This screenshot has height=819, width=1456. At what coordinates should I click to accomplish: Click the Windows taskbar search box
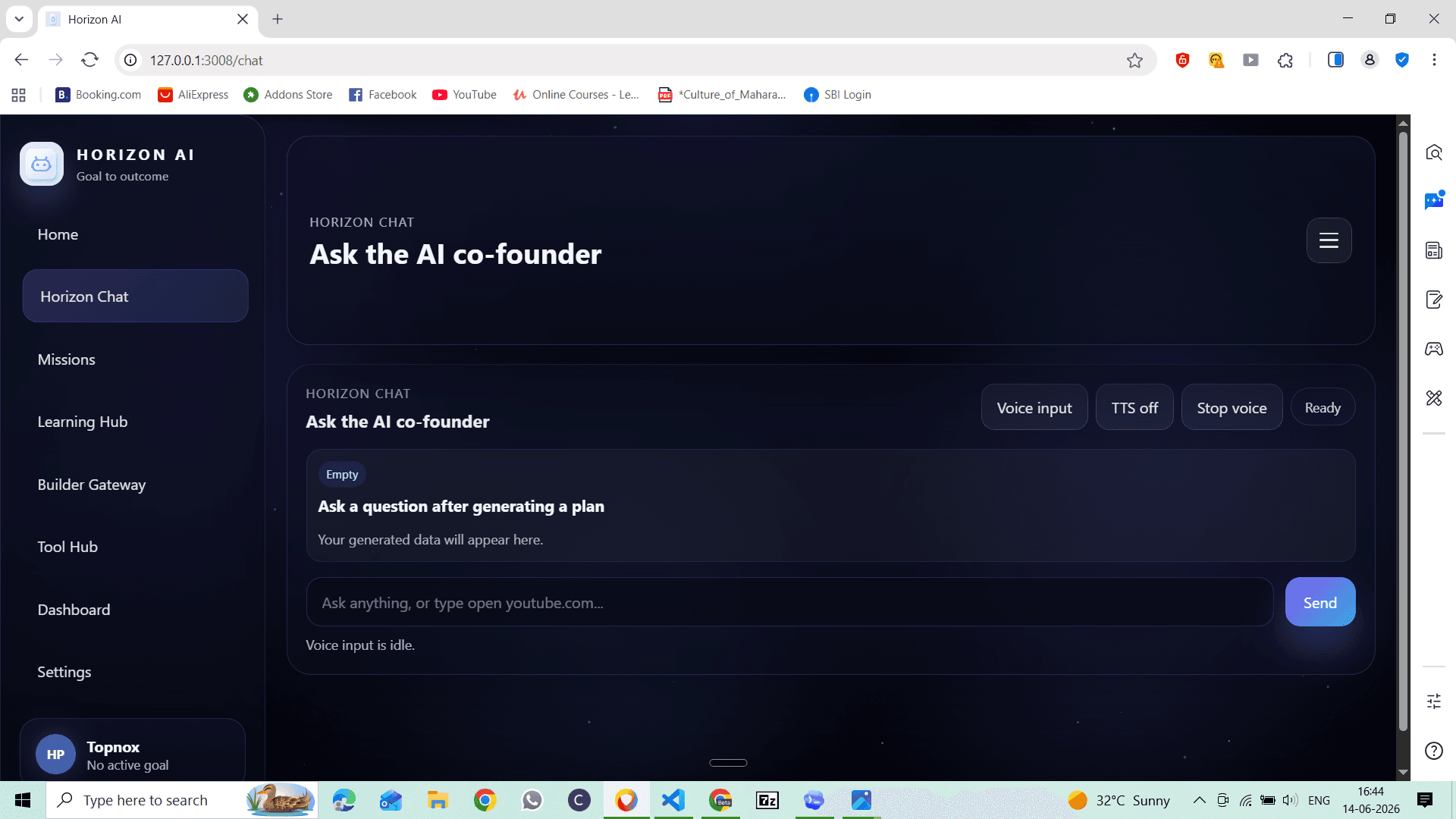tap(182, 800)
